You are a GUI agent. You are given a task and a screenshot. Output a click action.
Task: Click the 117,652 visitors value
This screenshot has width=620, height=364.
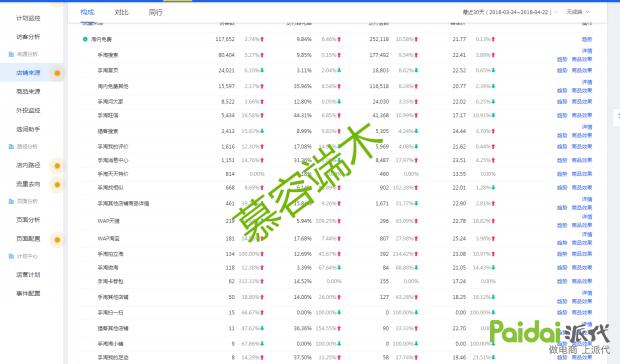click(x=225, y=39)
